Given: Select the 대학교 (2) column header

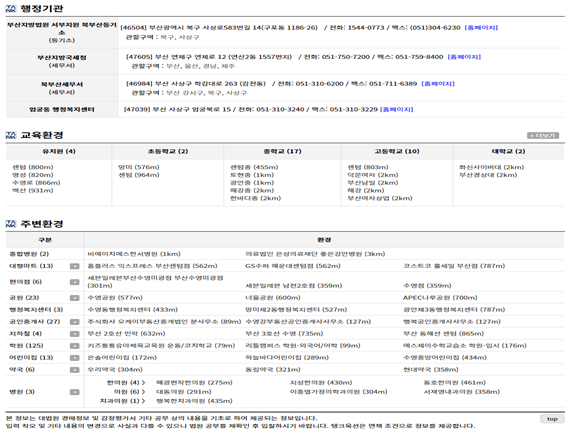Looking at the screenshot, I should (508, 152).
